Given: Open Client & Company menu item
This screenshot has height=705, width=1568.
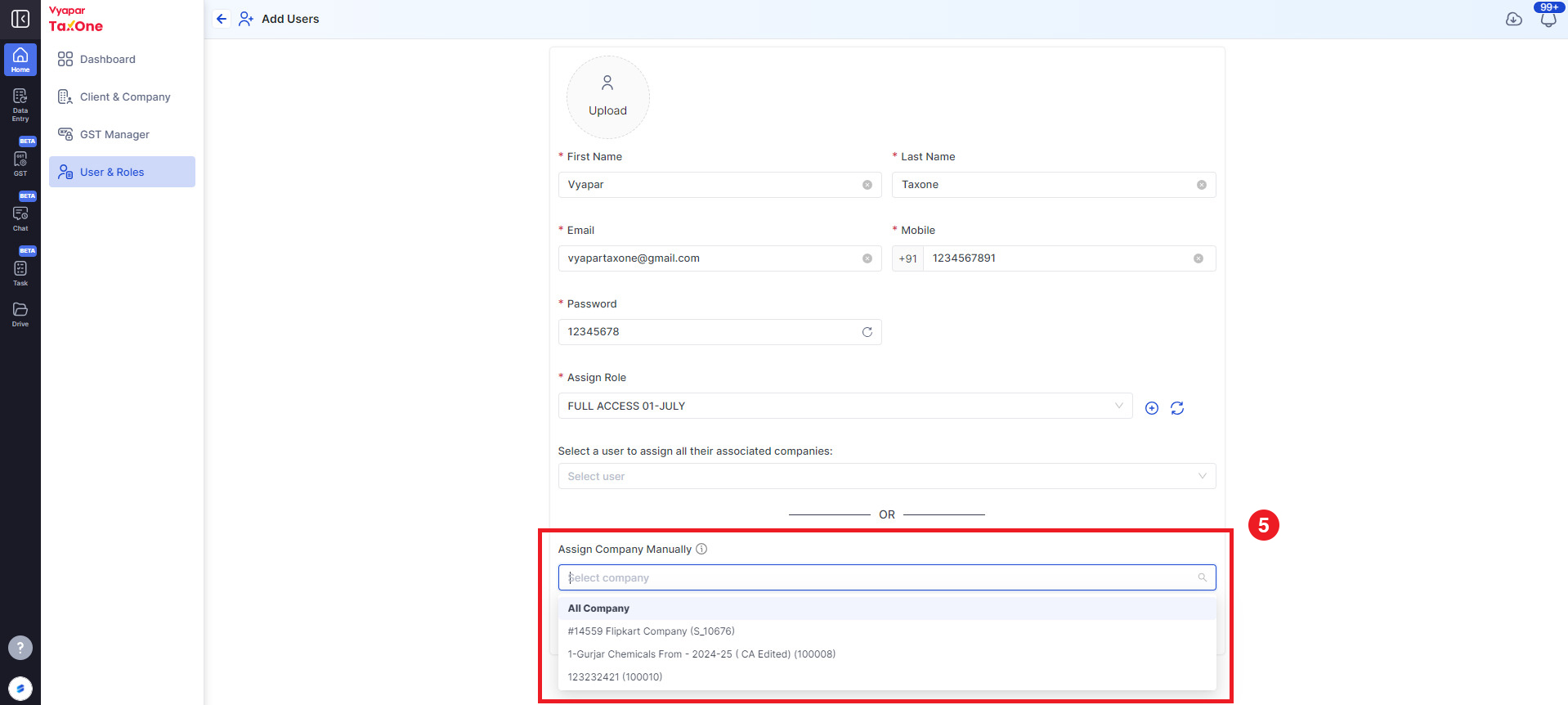Looking at the screenshot, I should pyautogui.click(x=122, y=97).
